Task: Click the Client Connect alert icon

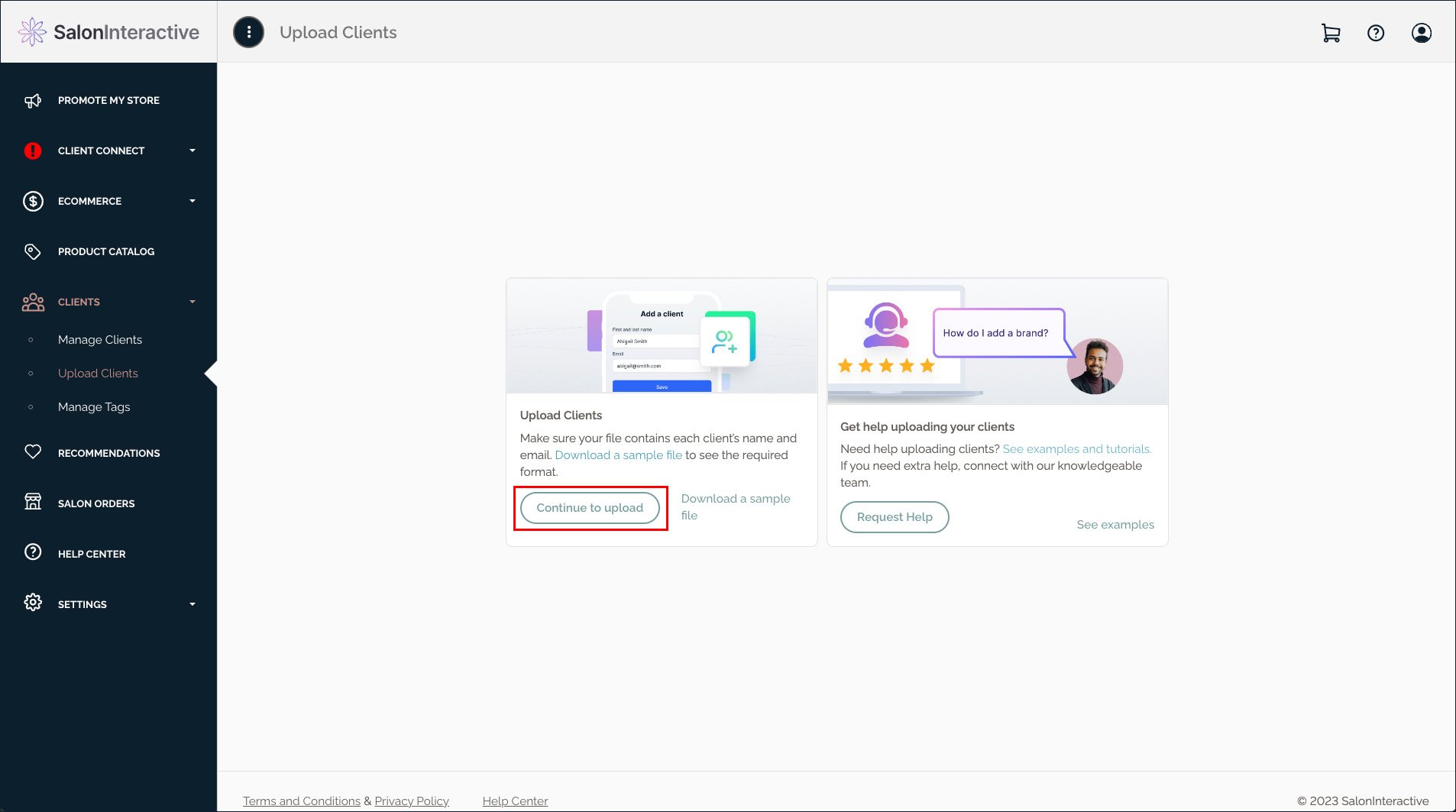Action: [32, 150]
